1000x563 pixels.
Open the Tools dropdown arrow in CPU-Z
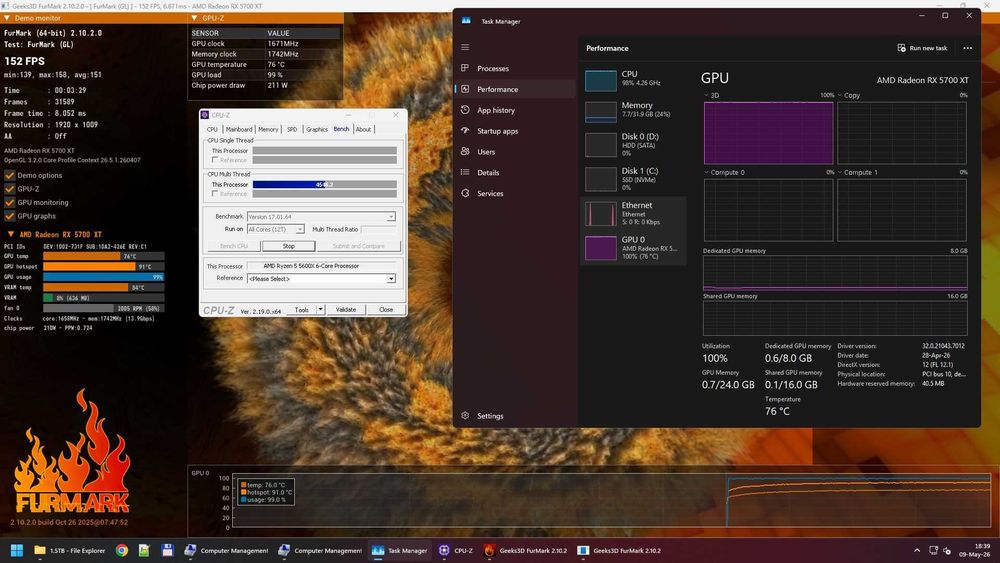(x=321, y=310)
